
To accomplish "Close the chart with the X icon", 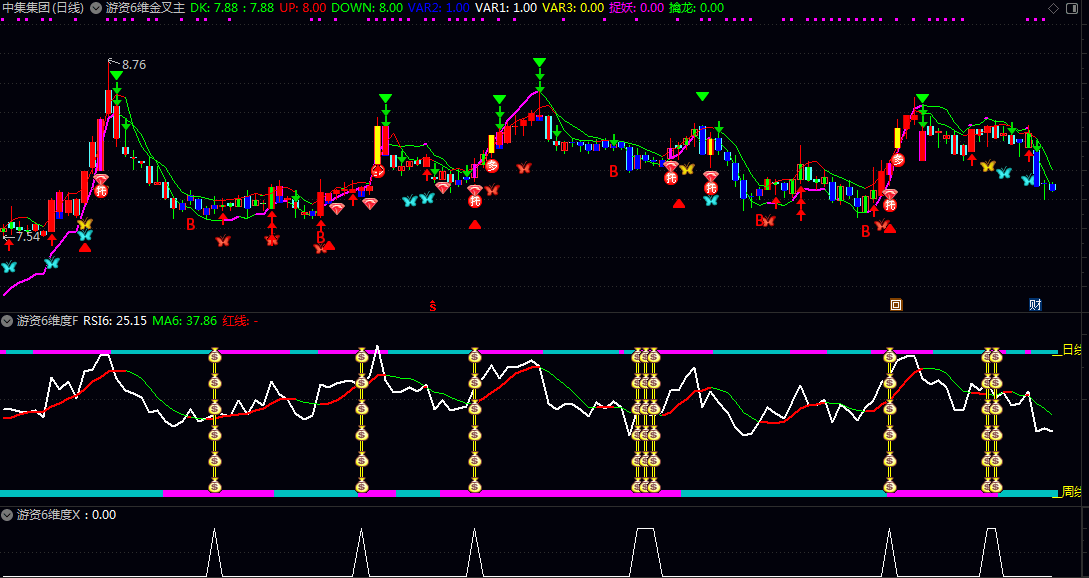I will 1074,8.
